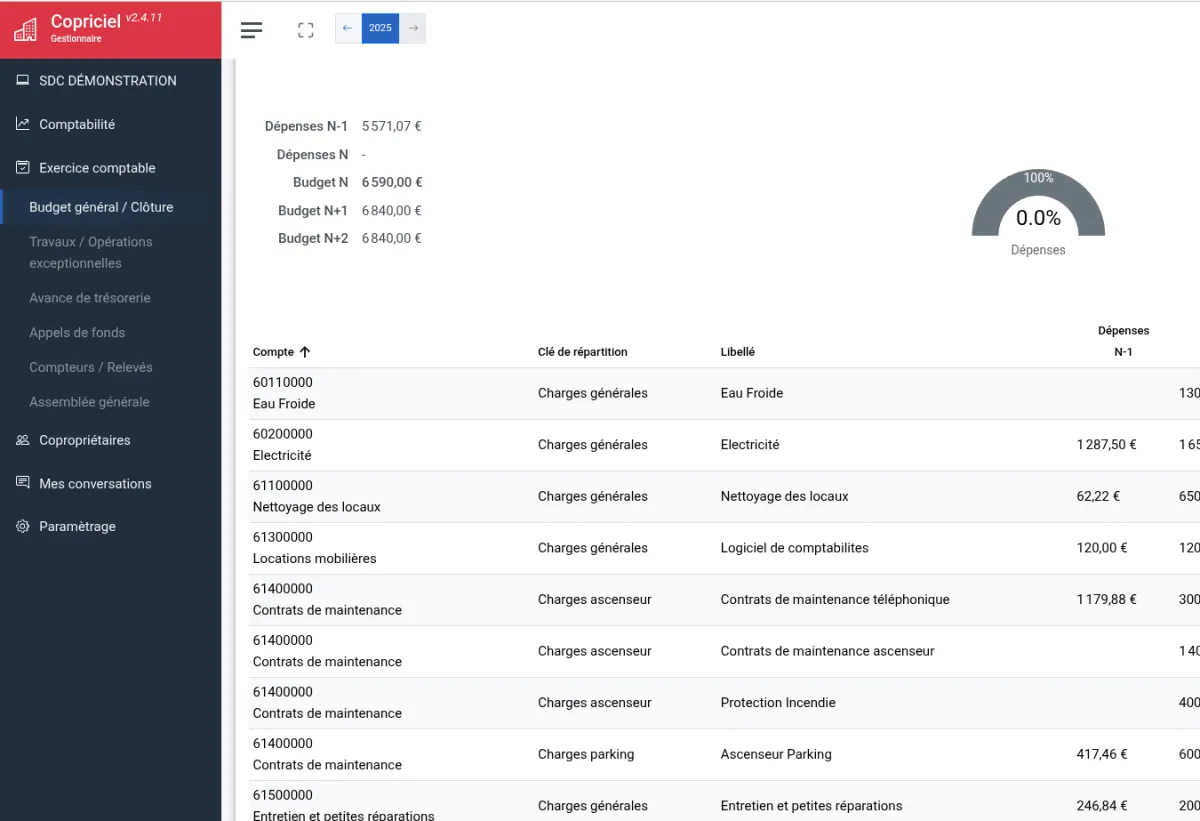Select the 60200000 Electricité table row
This screenshot has height=821, width=1200.
pos(724,445)
